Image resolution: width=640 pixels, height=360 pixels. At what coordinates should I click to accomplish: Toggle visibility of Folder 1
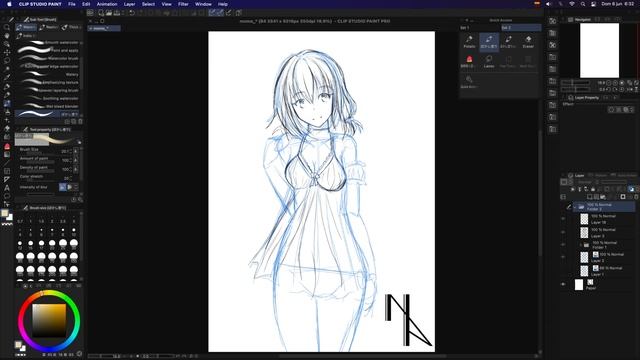[x=563, y=245]
